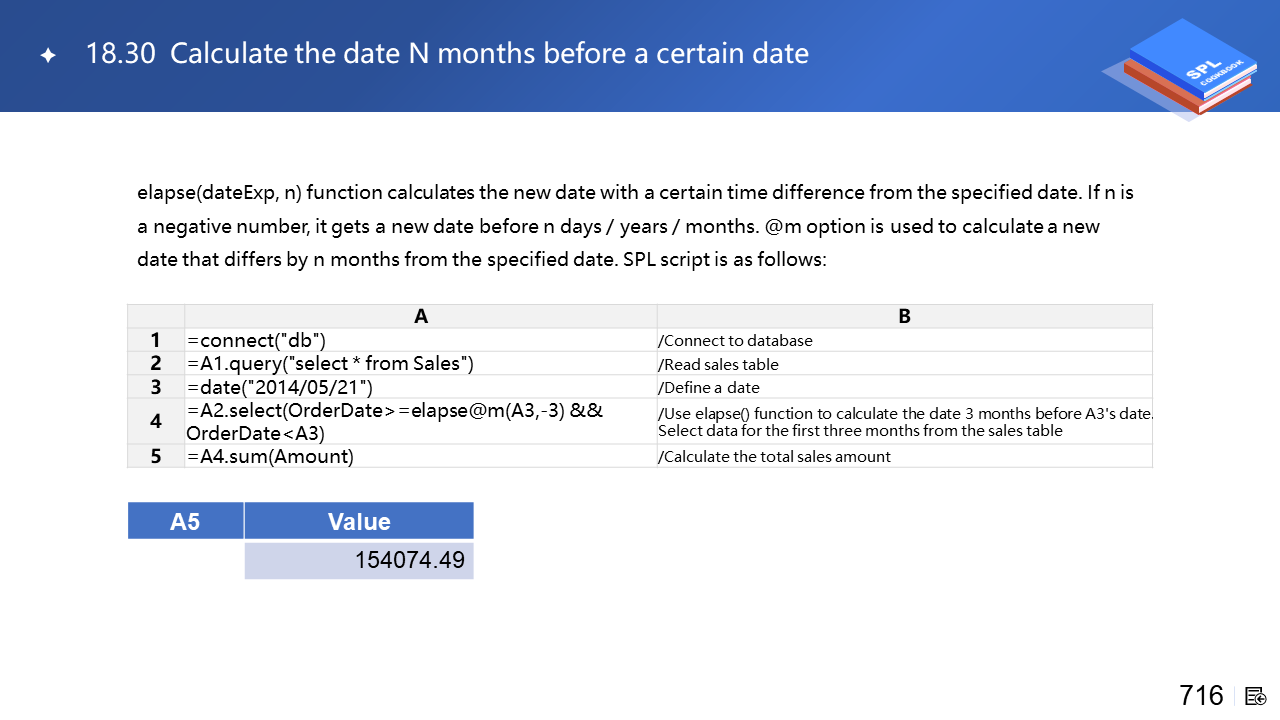The width and height of the screenshot is (1280, 720).
Task: Click the Value header in result table
Action: click(359, 521)
